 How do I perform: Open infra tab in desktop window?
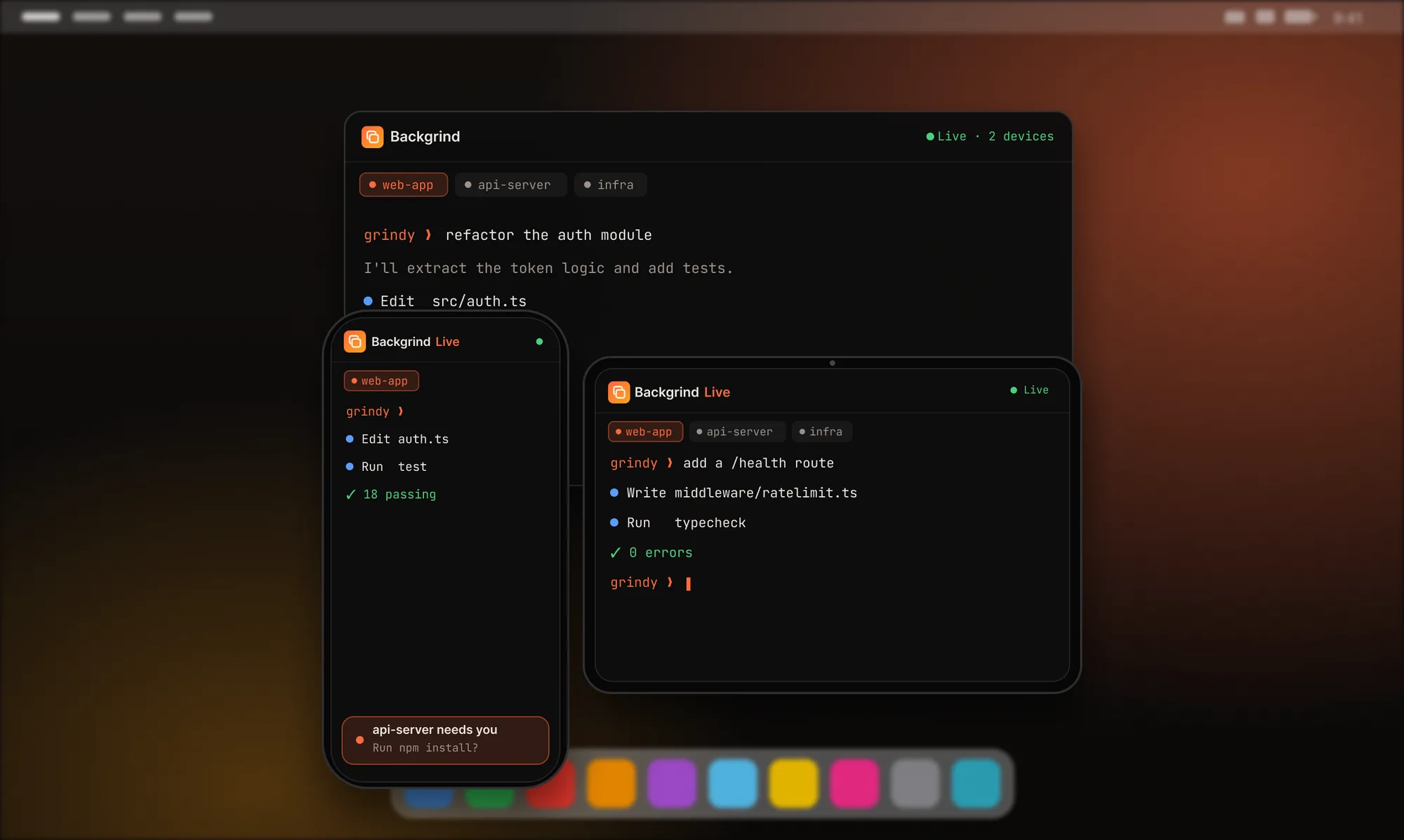click(x=610, y=185)
